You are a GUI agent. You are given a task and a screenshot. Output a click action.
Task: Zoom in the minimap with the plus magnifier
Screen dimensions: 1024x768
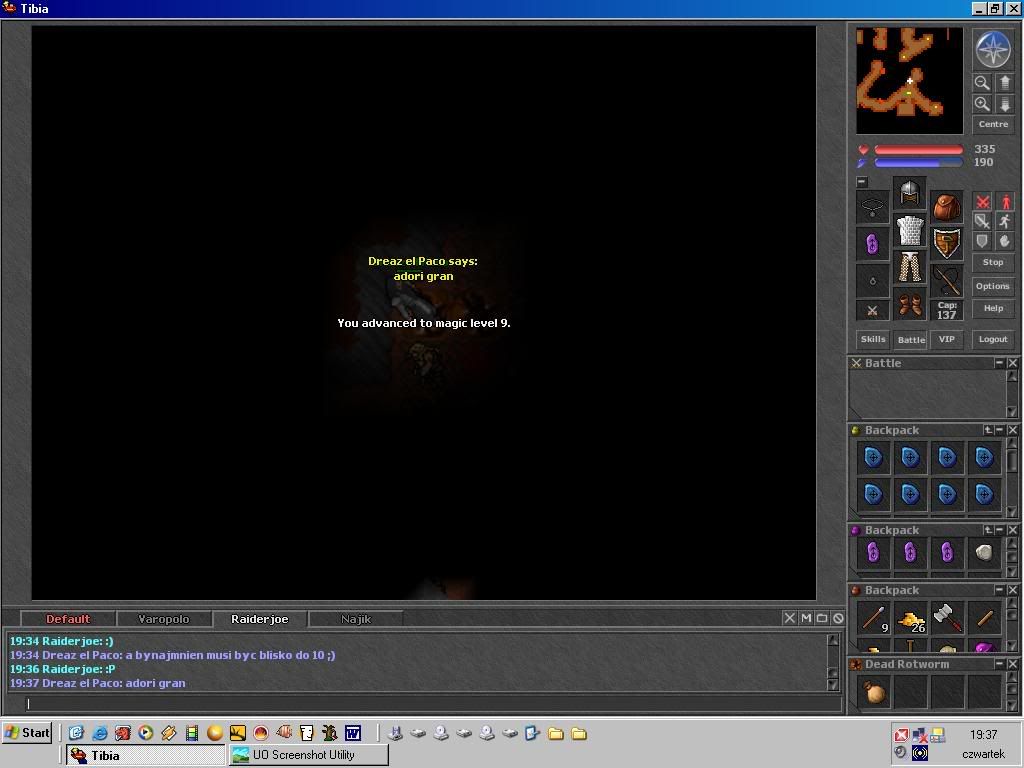point(982,104)
